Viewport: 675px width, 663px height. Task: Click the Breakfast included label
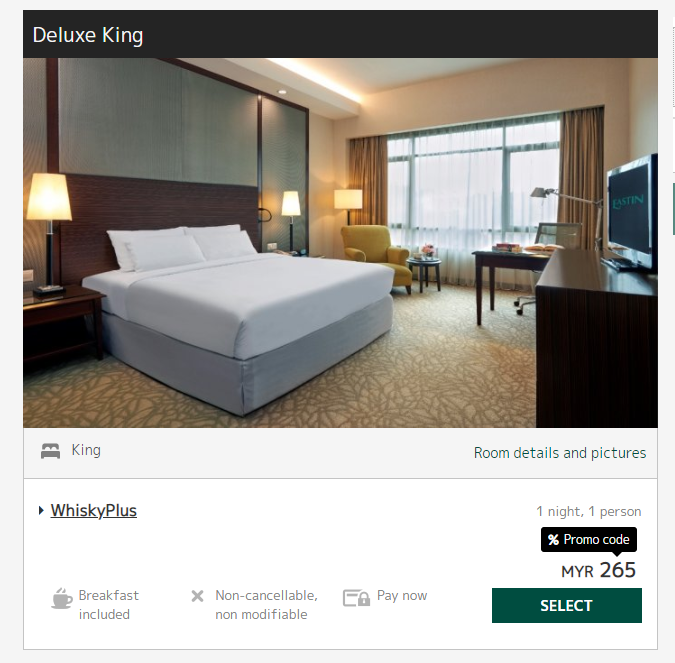click(x=108, y=605)
